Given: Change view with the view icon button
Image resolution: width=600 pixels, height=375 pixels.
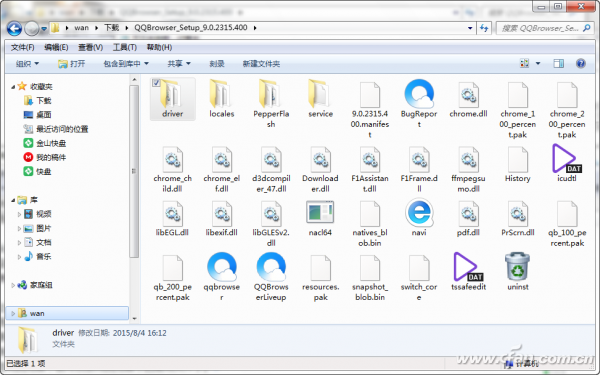Looking at the screenshot, I should (525, 64).
